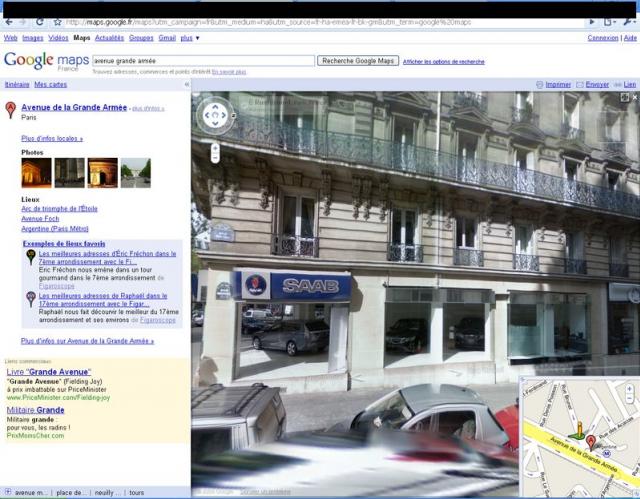Open the Militaire Grande ad link

point(36,410)
